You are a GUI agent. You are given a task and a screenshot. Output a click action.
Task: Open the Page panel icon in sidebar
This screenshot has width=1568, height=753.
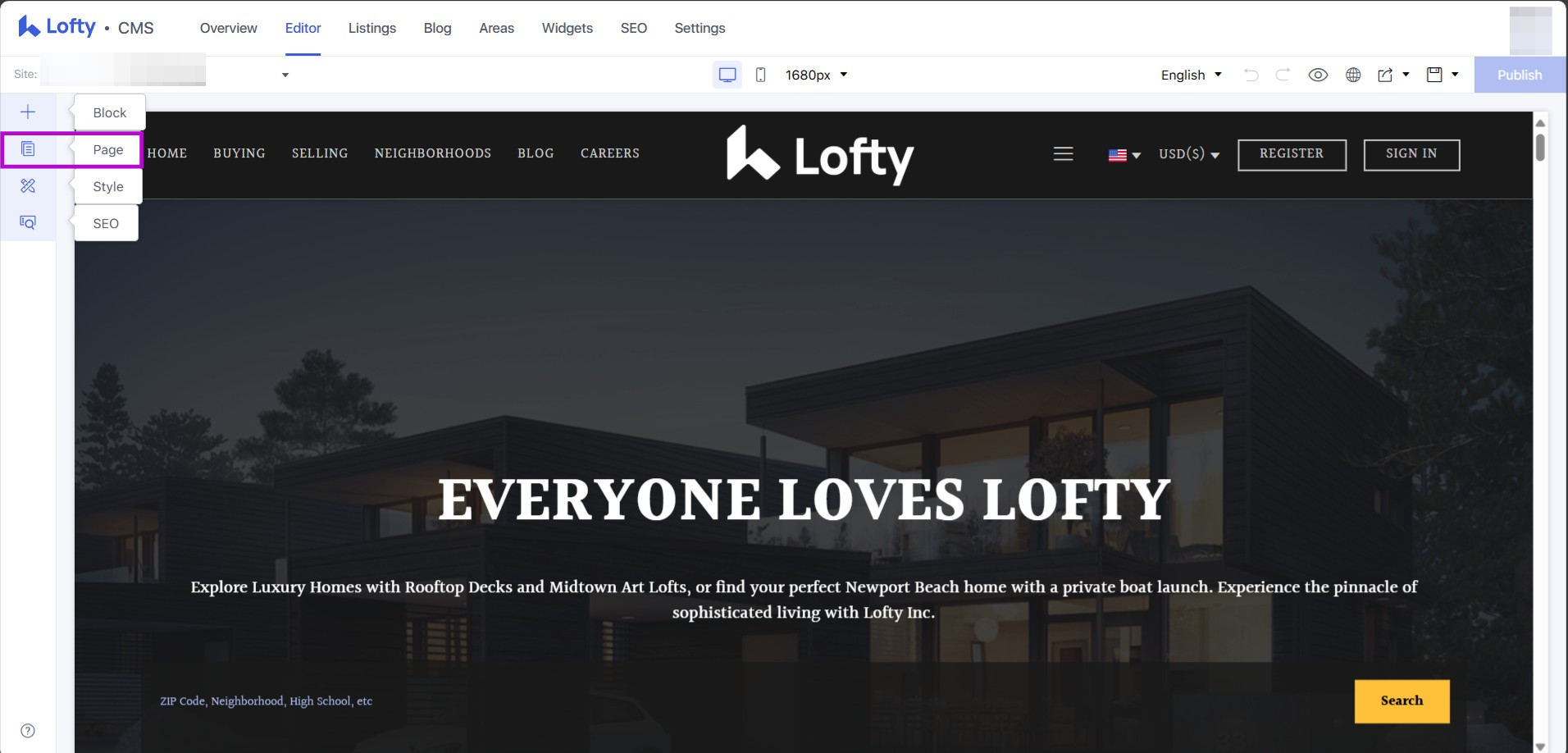pos(28,149)
